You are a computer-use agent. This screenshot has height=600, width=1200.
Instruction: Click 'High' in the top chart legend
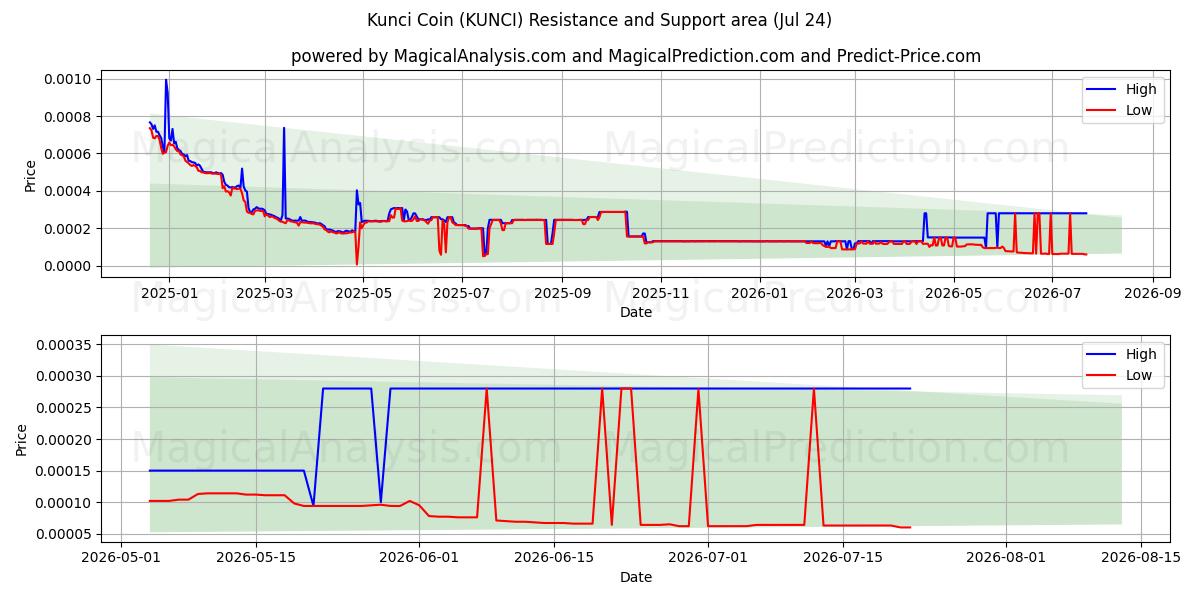pyautogui.click(x=1141, y=89)
